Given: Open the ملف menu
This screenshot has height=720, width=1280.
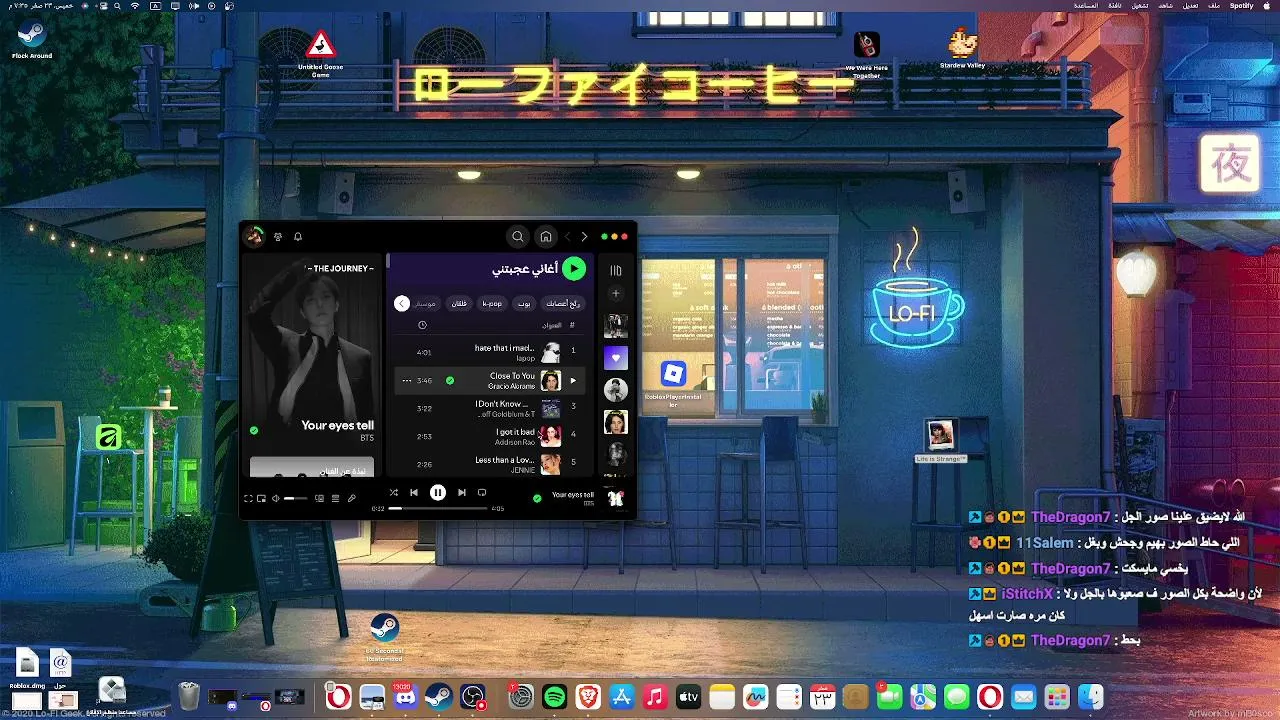Looking at the screenshot, I should (x=1213, y=6).
